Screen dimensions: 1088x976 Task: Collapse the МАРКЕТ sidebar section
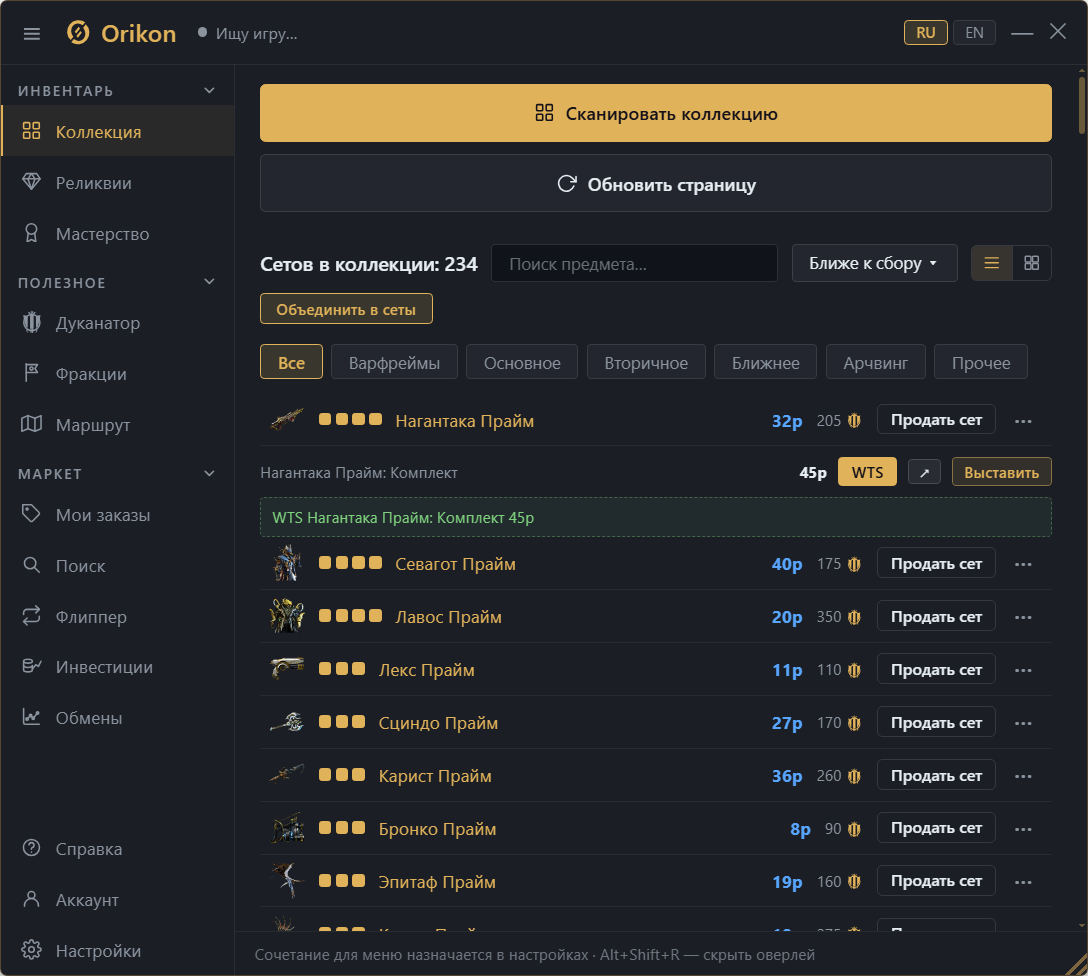[x=210, y=474]
